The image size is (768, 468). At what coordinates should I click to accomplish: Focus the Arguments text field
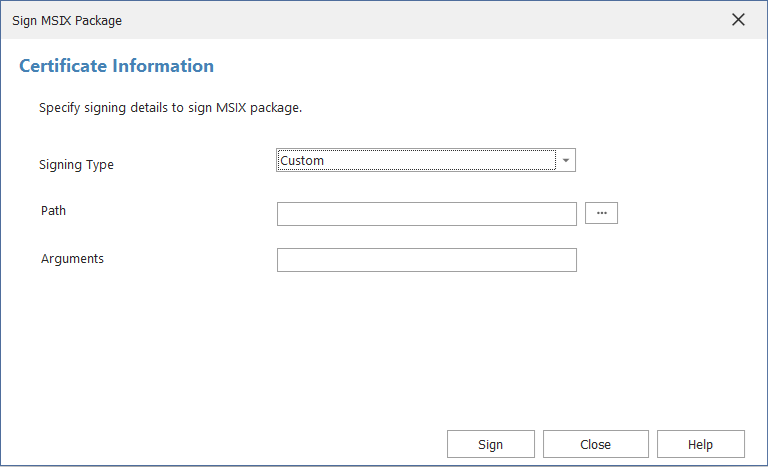pyautogui.click(x=426, y=260)
